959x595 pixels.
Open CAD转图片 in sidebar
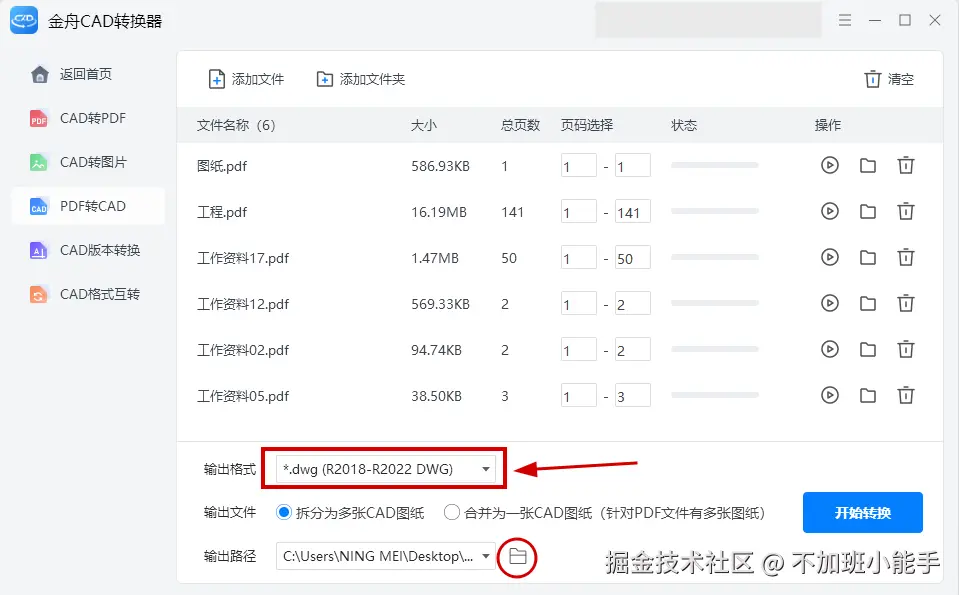89,162
